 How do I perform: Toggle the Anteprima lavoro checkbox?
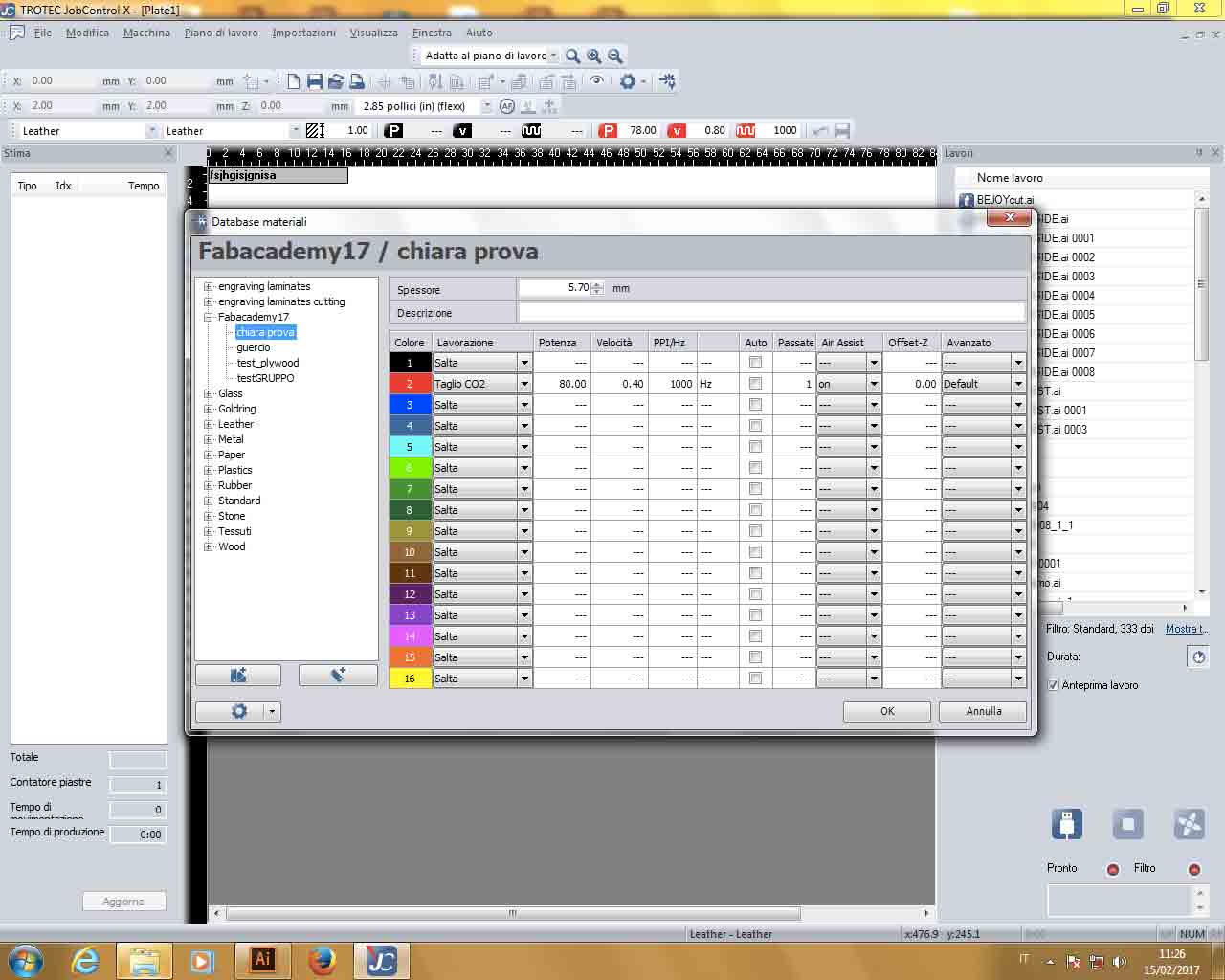1053,685
